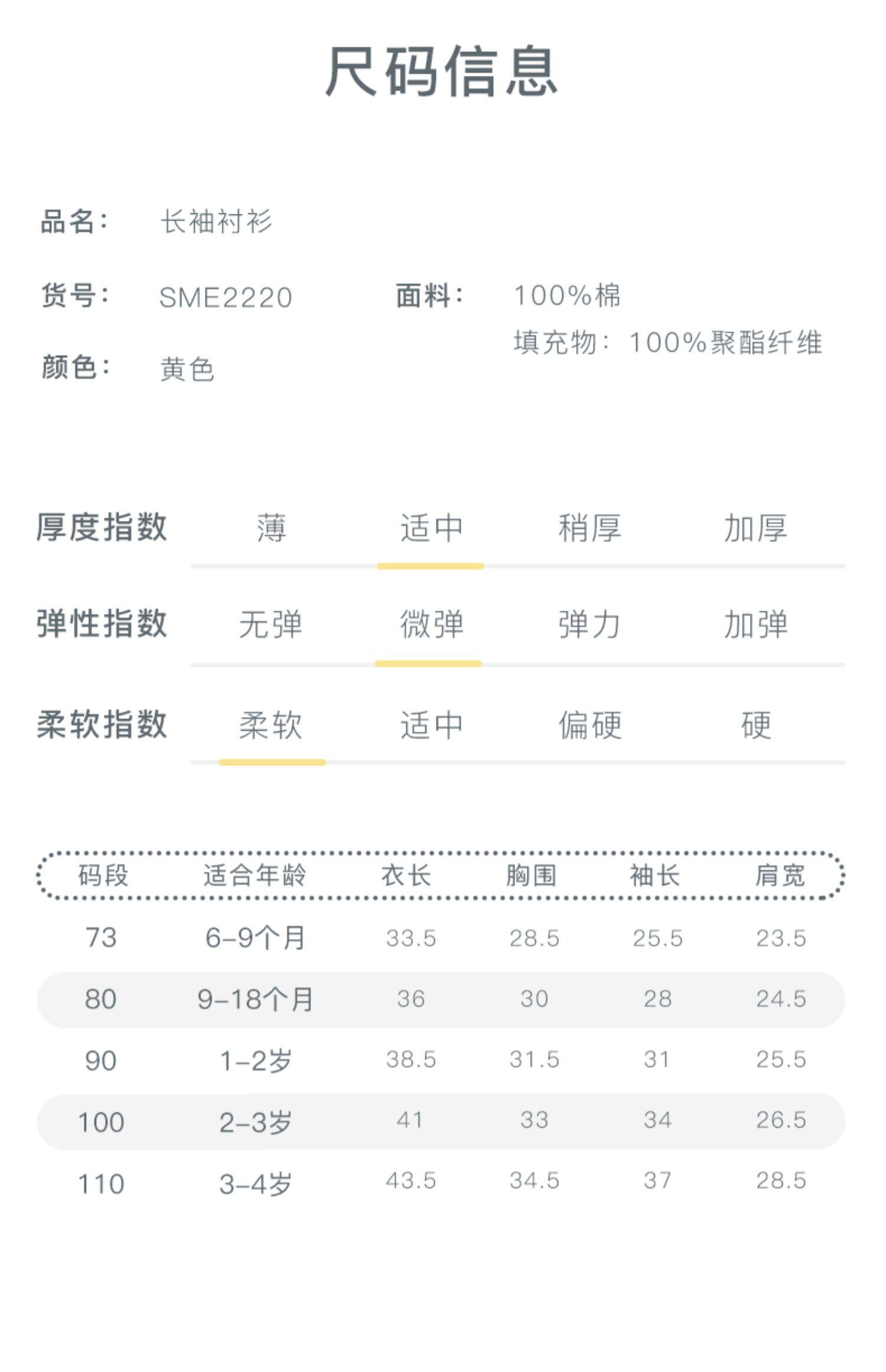Click the 尺码信息 title heading

pos(442,71)
